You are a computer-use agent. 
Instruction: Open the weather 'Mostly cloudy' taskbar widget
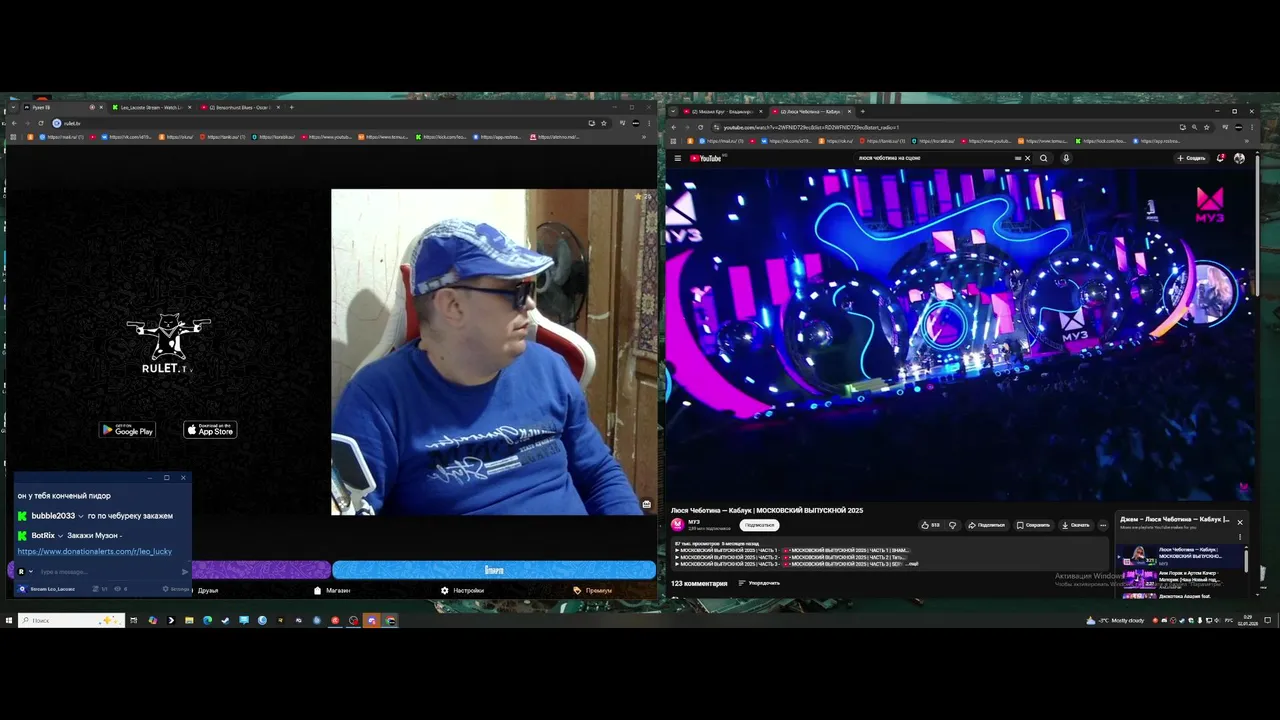click(x=1115, y=620)
